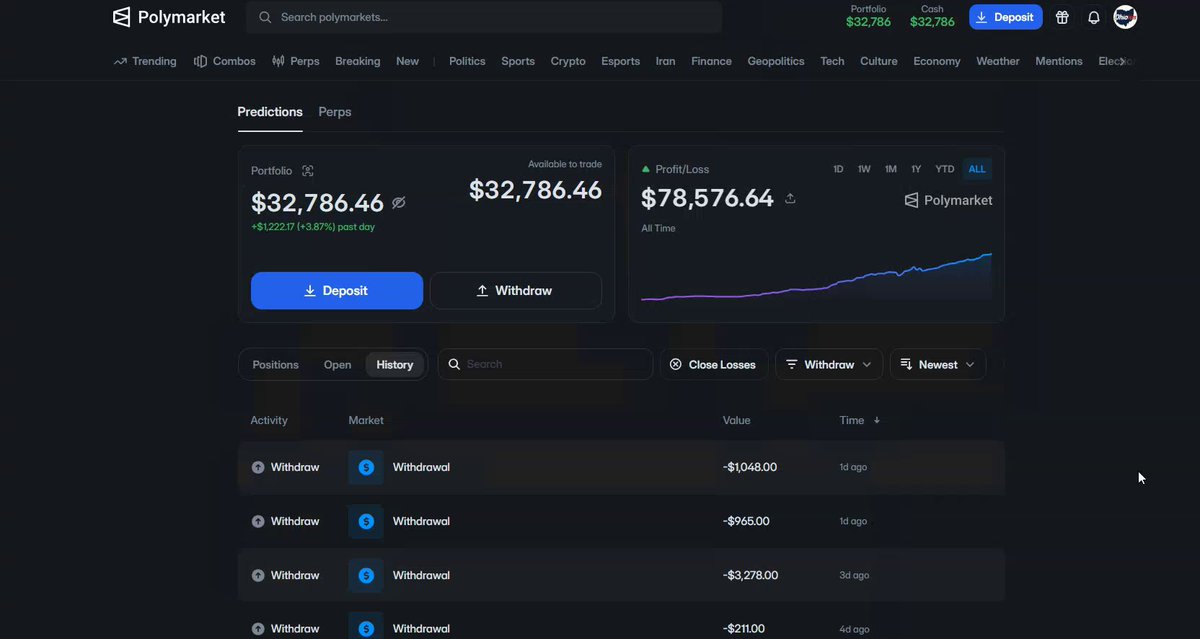The image size is (1200, 639).
Task: Open the Combos category
Action: [x=225, y=61]
